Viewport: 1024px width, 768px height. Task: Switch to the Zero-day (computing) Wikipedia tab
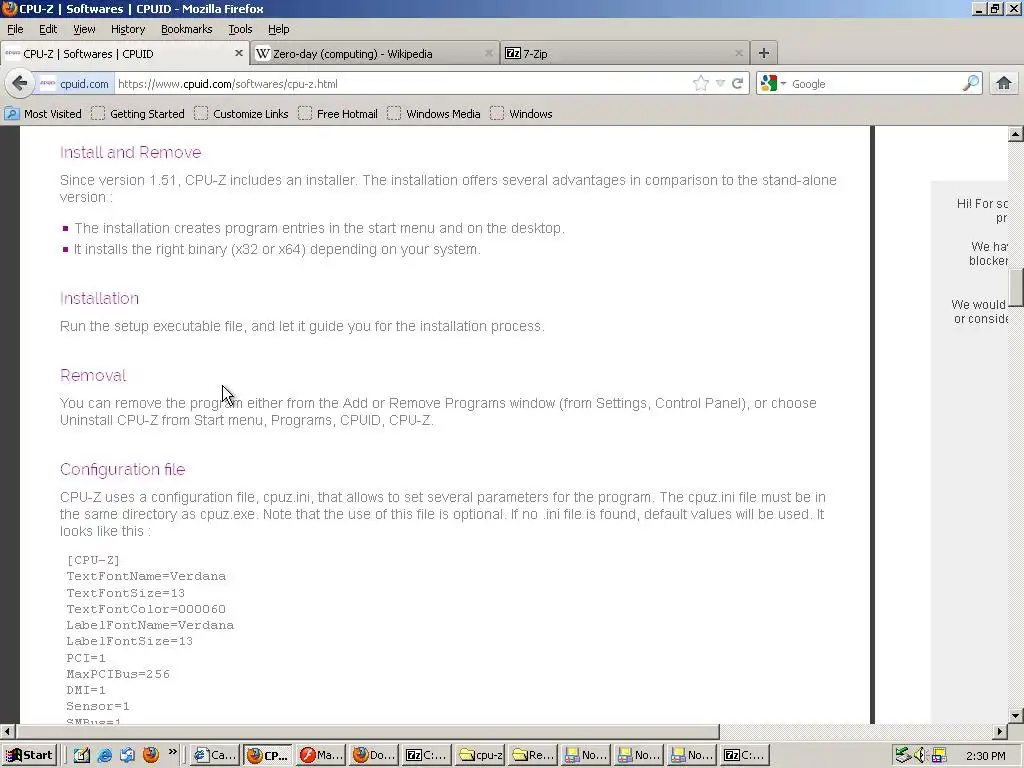coord(375,54)
